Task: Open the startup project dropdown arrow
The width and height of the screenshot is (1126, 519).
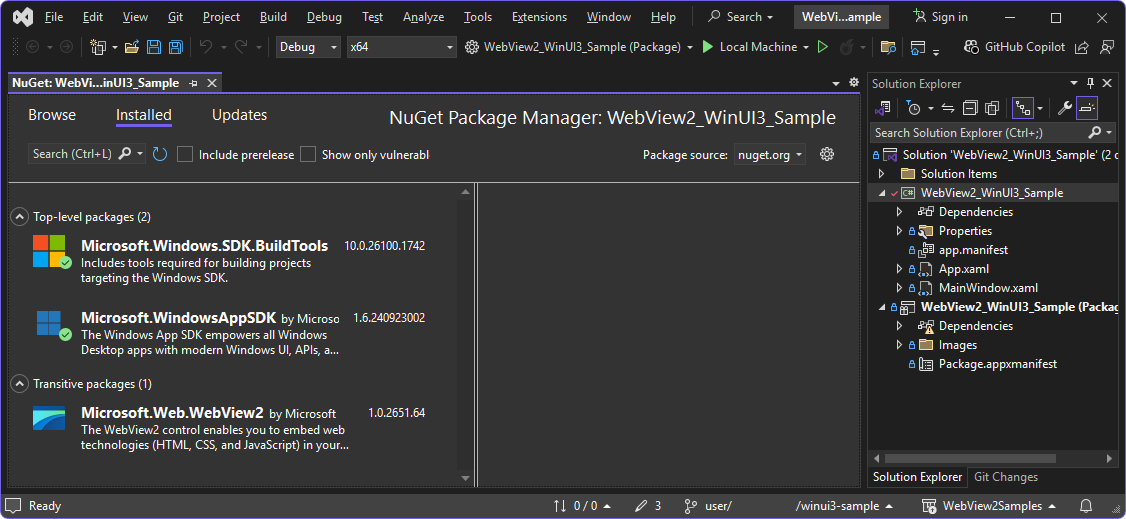Action: click(689, 47)
